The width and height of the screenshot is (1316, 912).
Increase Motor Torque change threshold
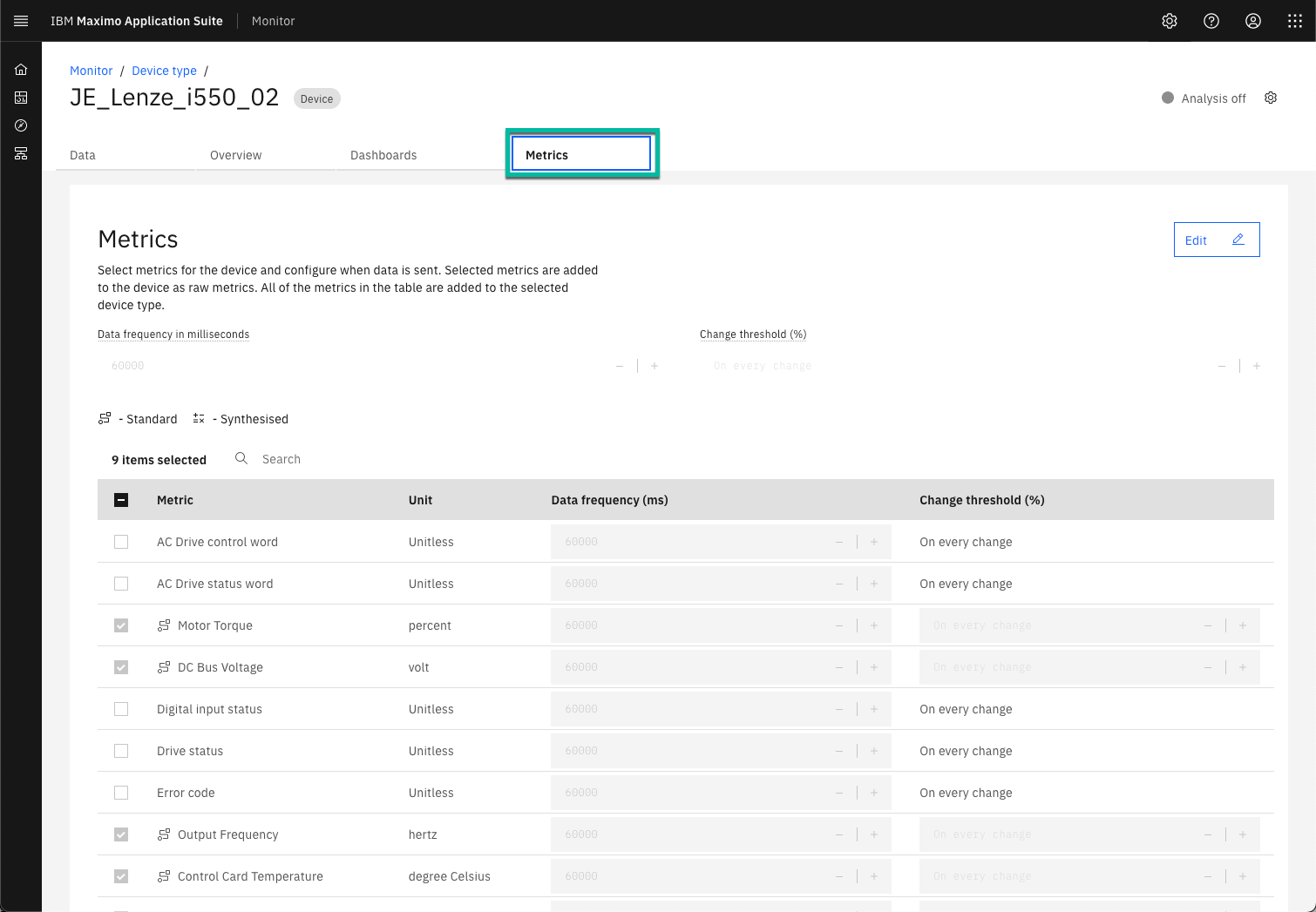tap(1243, 625)
